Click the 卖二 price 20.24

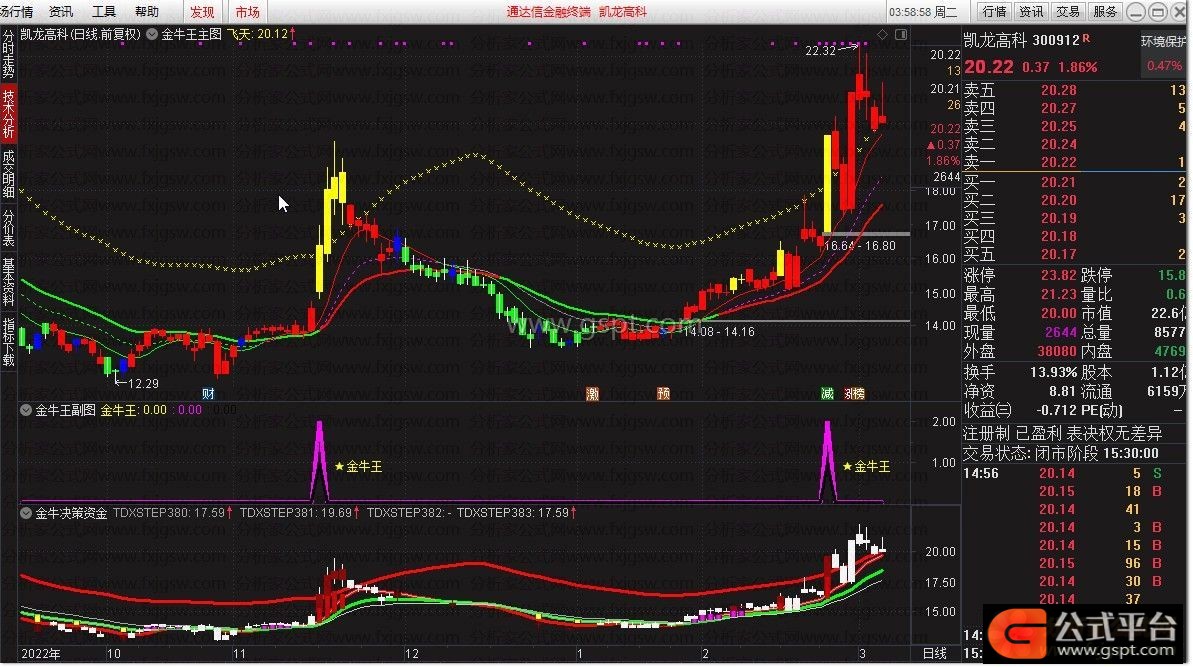pyautogui.click(x=1058, y=144)
